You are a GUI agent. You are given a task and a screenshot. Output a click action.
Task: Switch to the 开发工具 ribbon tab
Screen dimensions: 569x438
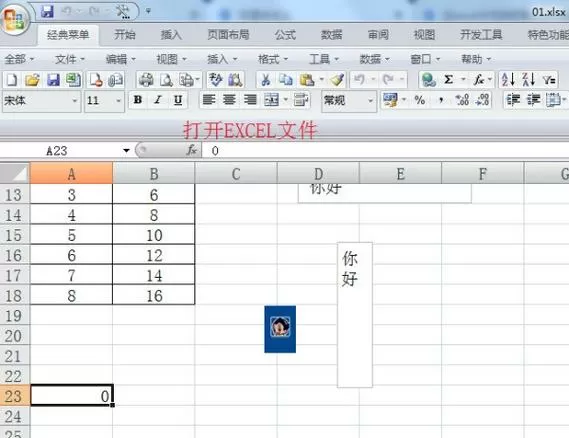(481, 35)
